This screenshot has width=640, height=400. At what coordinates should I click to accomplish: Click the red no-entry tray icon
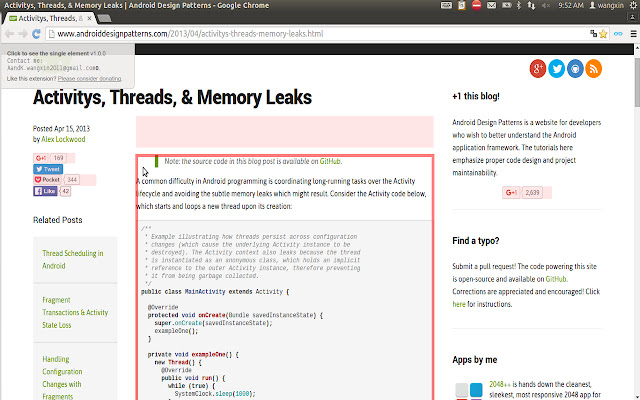pyautogui.click(x=476, y=5)
